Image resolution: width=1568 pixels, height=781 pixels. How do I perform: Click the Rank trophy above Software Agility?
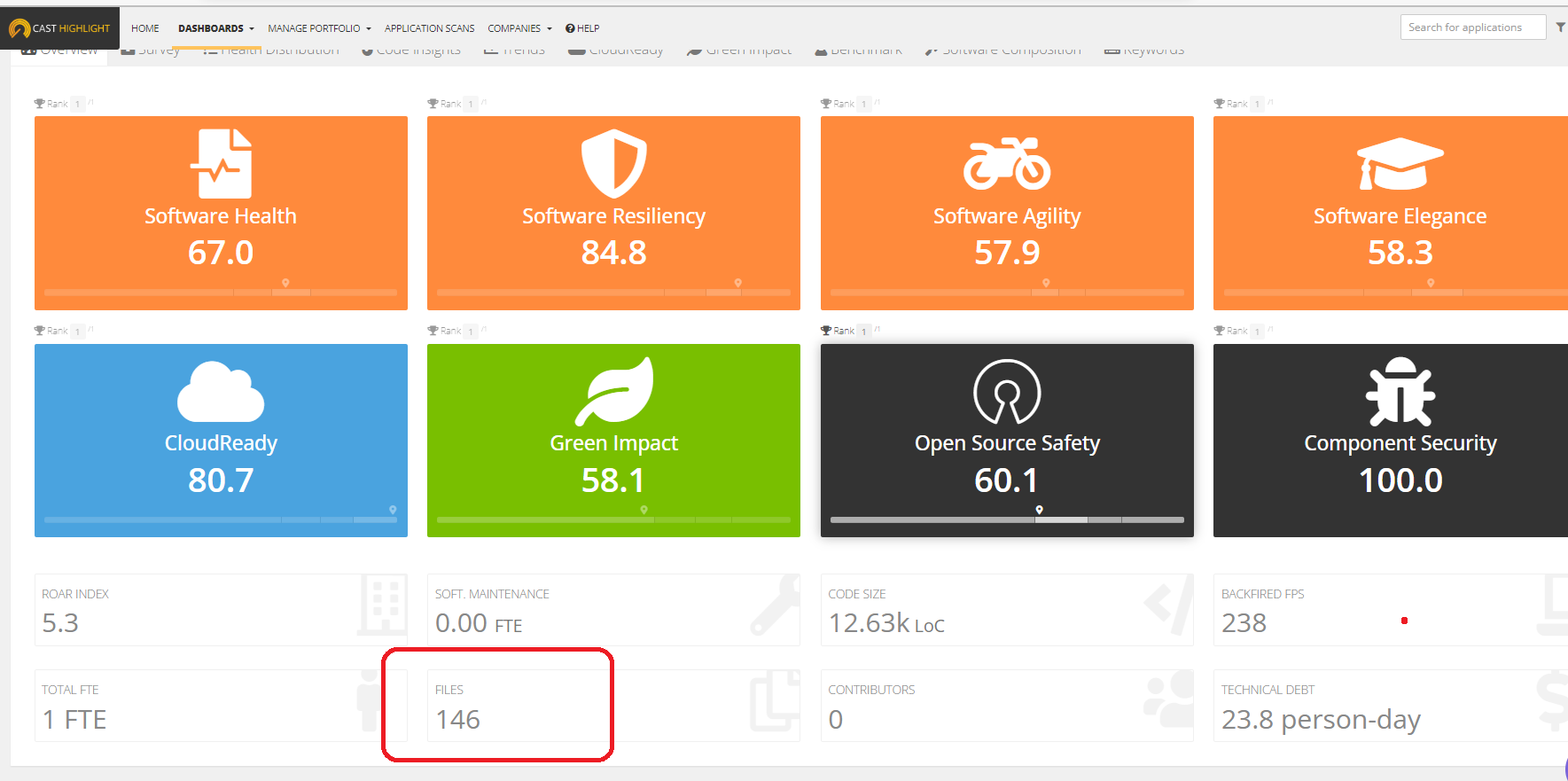[x=825, y=104]
